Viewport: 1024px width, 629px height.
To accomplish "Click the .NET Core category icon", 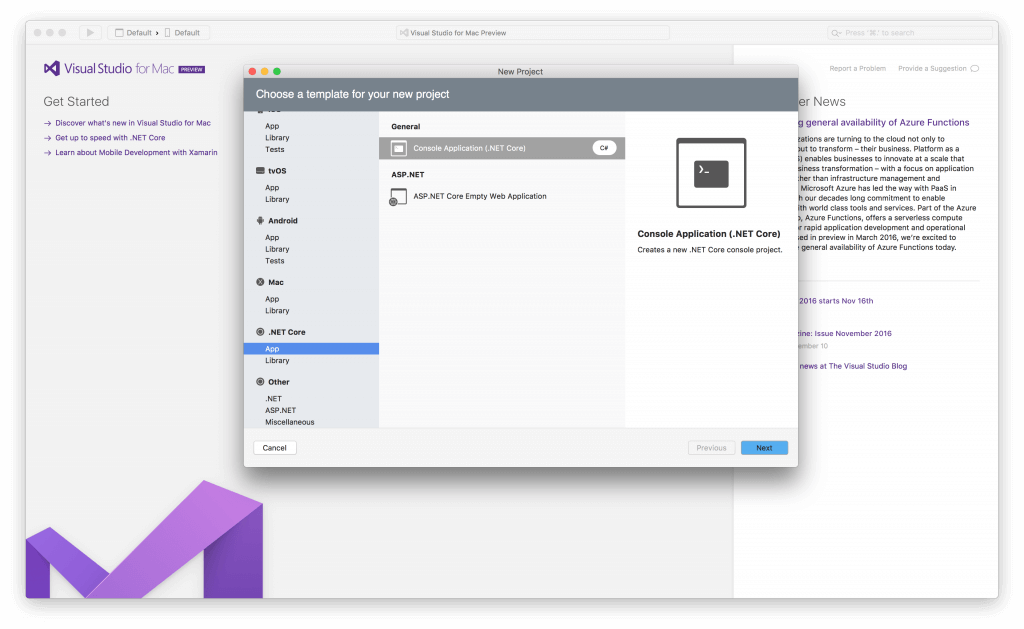I will click(260, 332).
